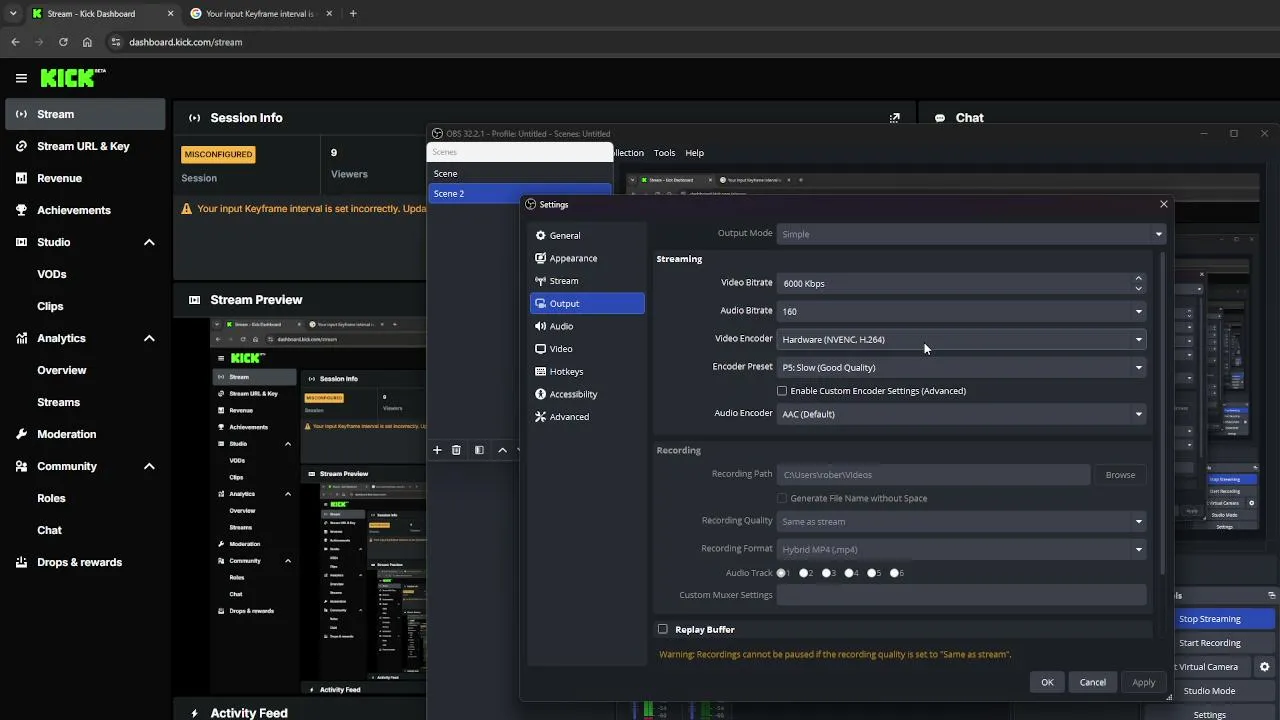Open the Recording Format dropdown

(x=961, y=549)
